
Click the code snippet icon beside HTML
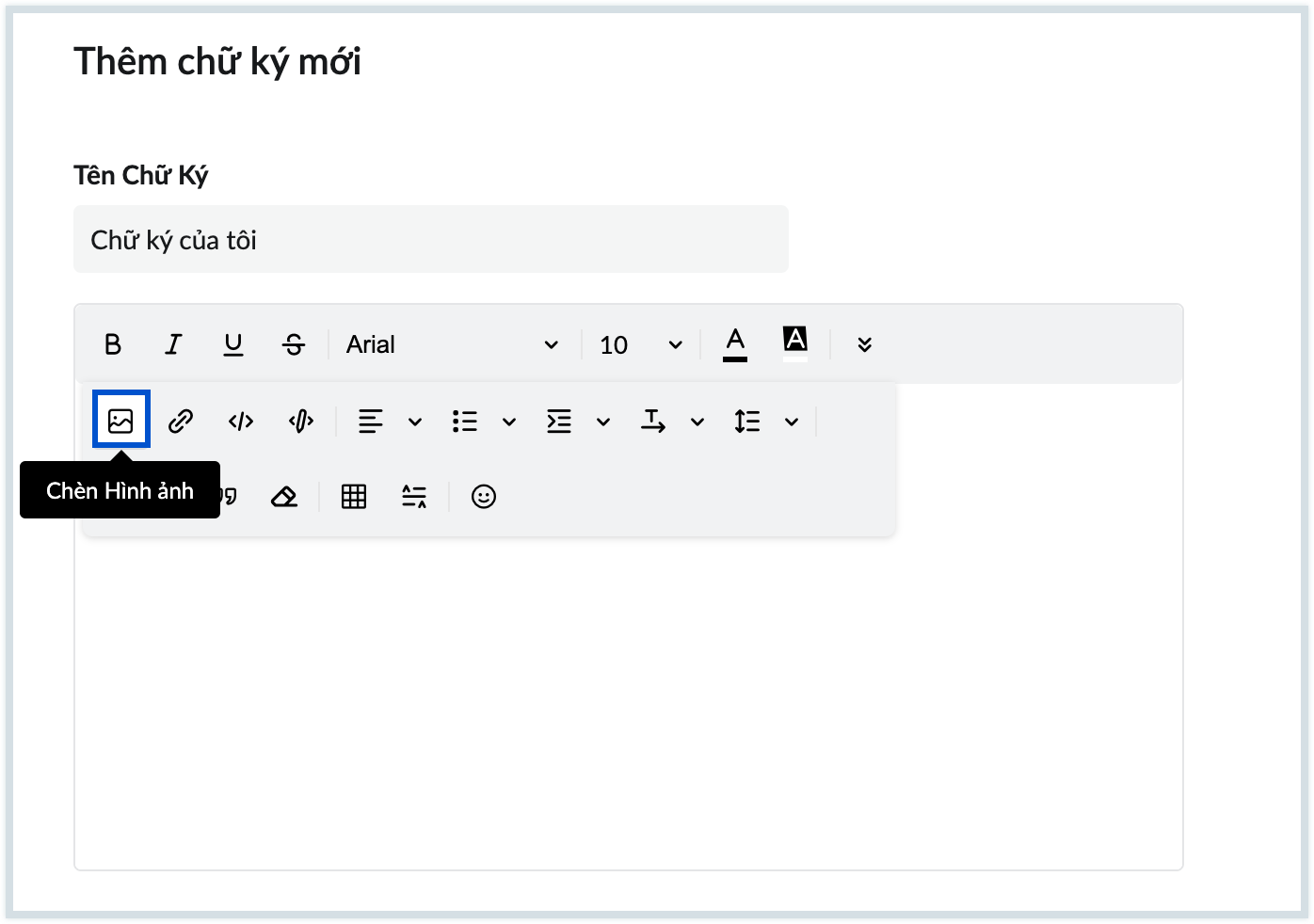pyautogui.click(x=301, y=421)
